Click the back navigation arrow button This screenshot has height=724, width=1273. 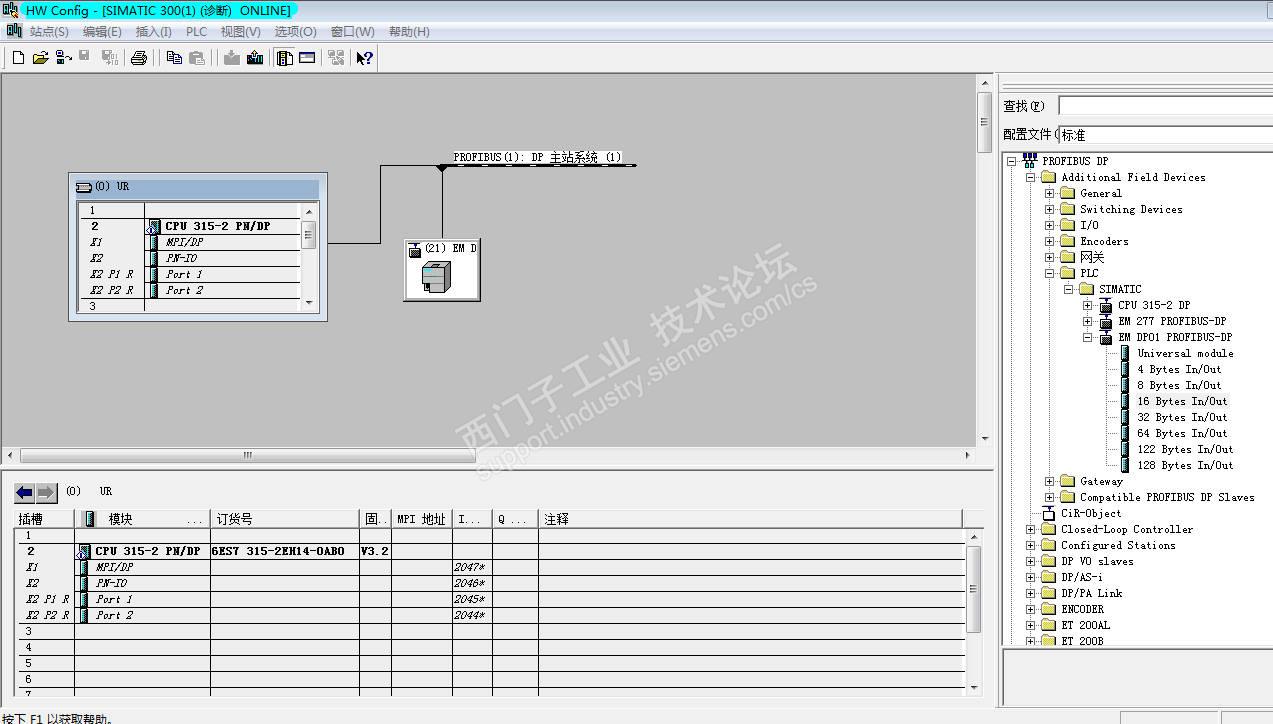[x=25, y=492]
